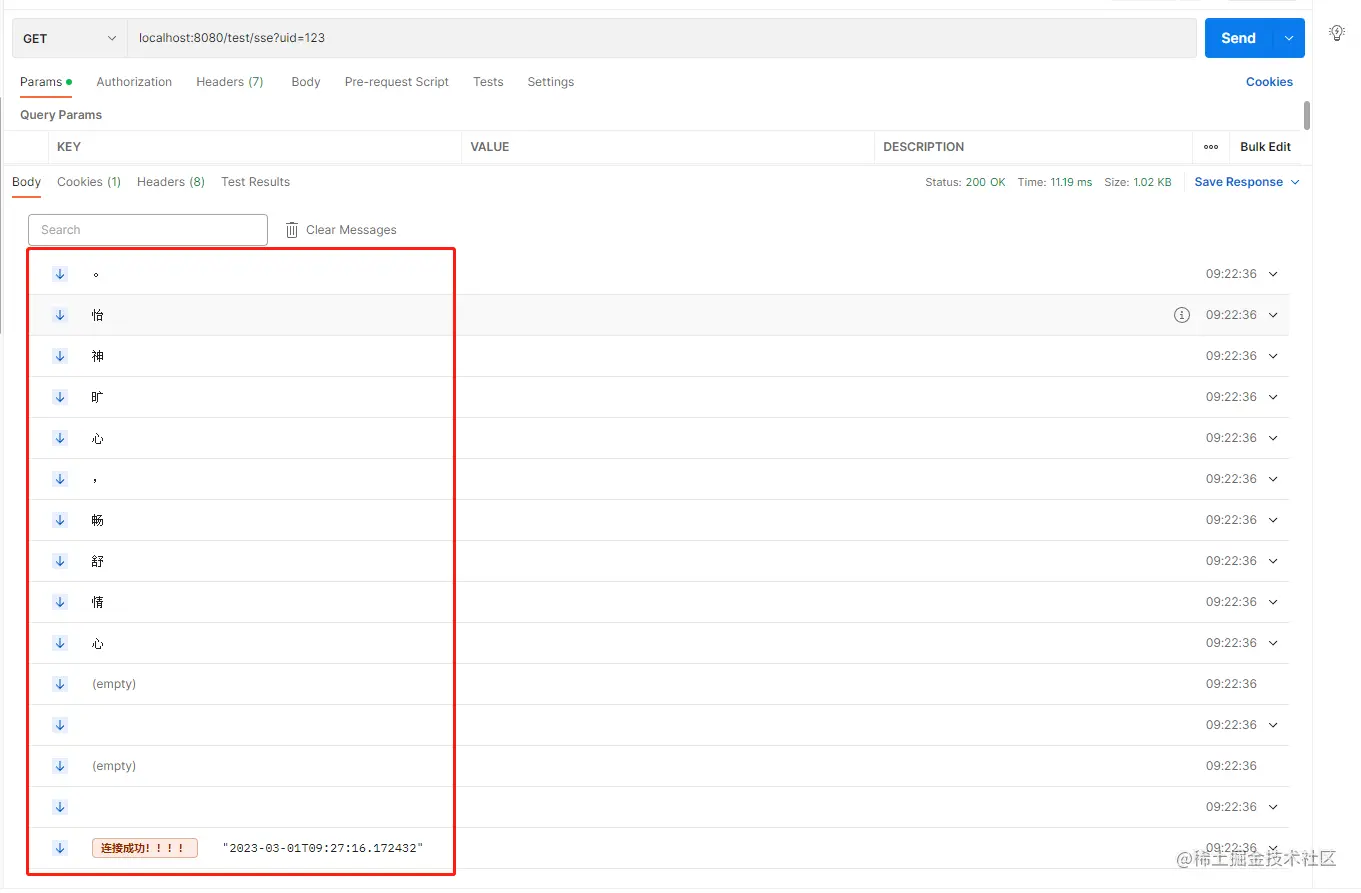The height and width of the screenshot is (893, 1361).
Task: Click the blue Send button
Action: click(1238, 38)
